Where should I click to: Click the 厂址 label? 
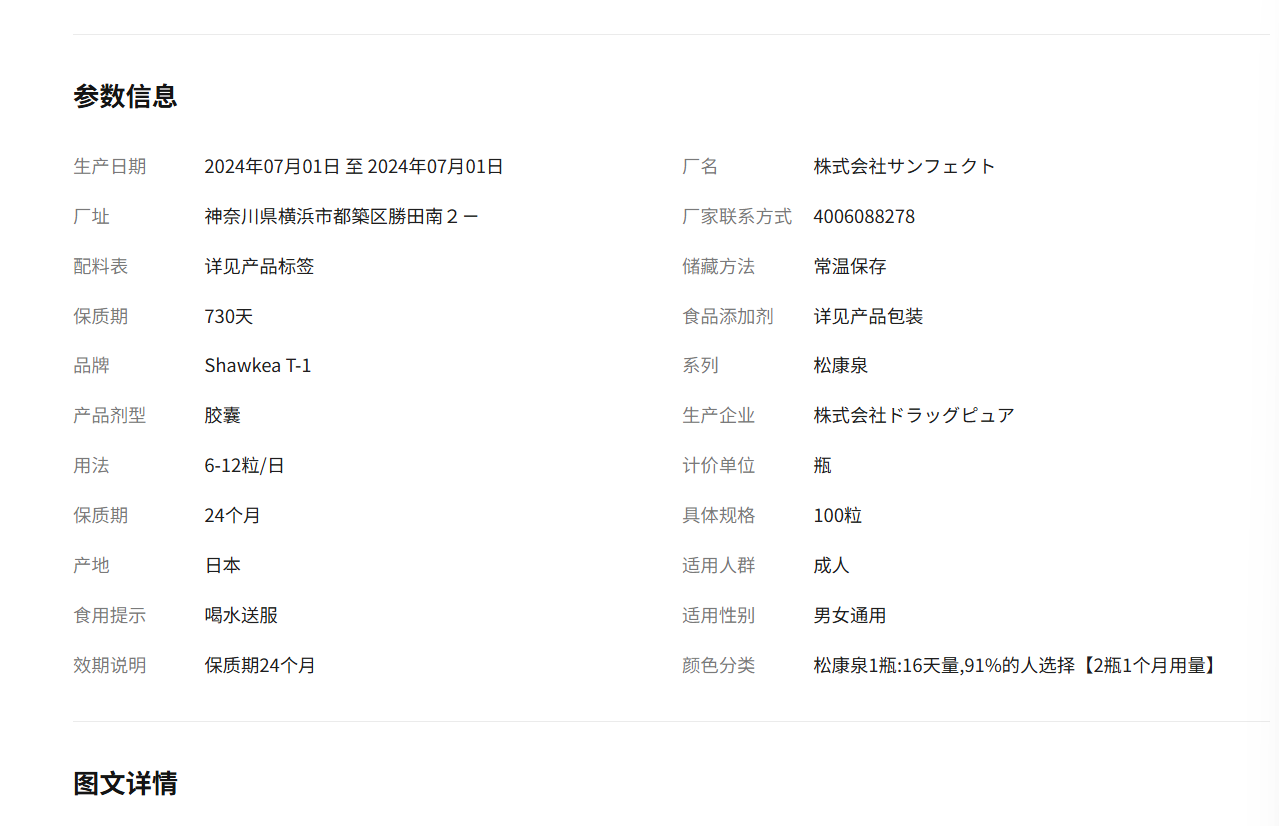click(x=91, y=217)
